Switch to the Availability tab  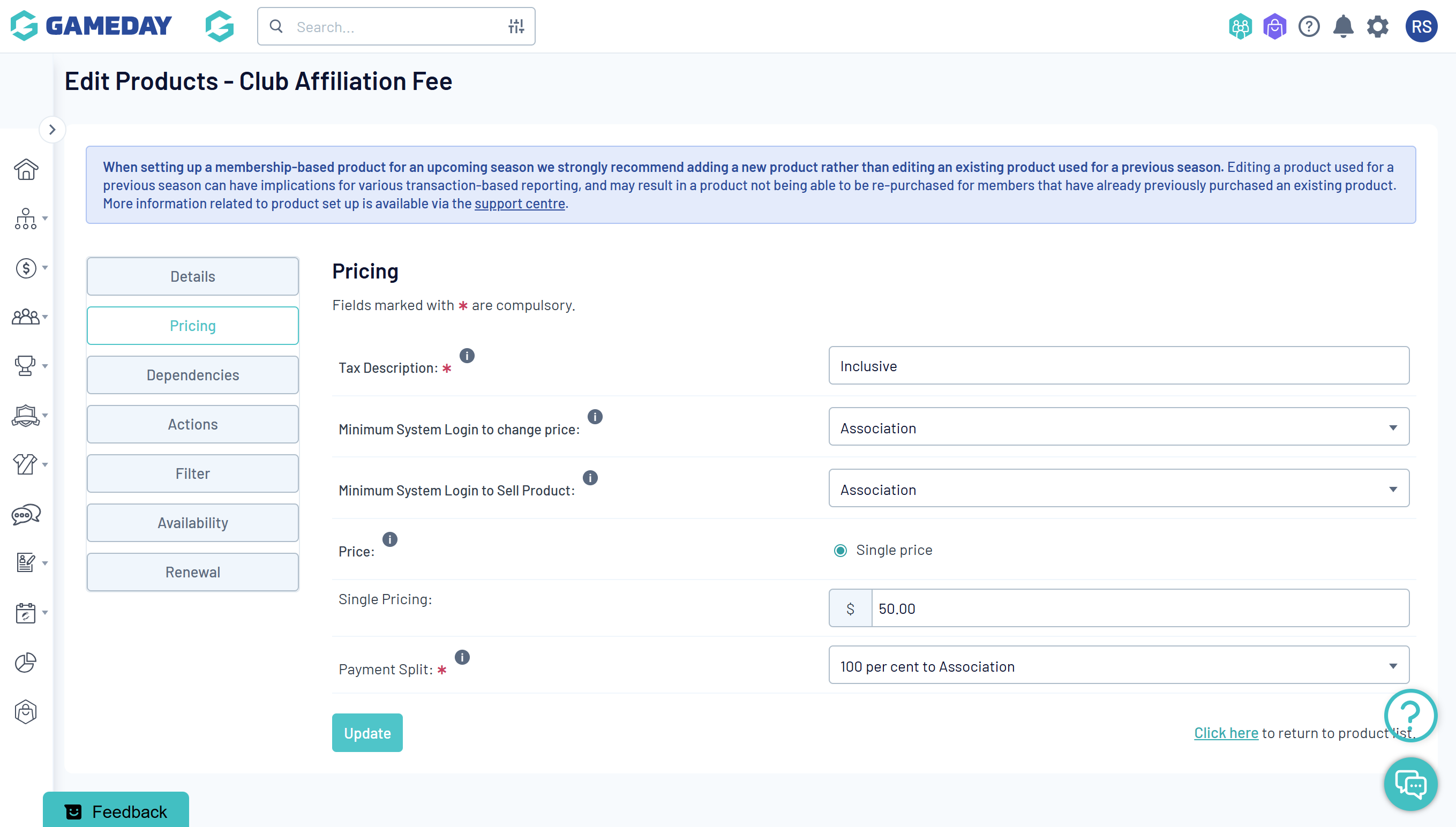coord(193,523)
